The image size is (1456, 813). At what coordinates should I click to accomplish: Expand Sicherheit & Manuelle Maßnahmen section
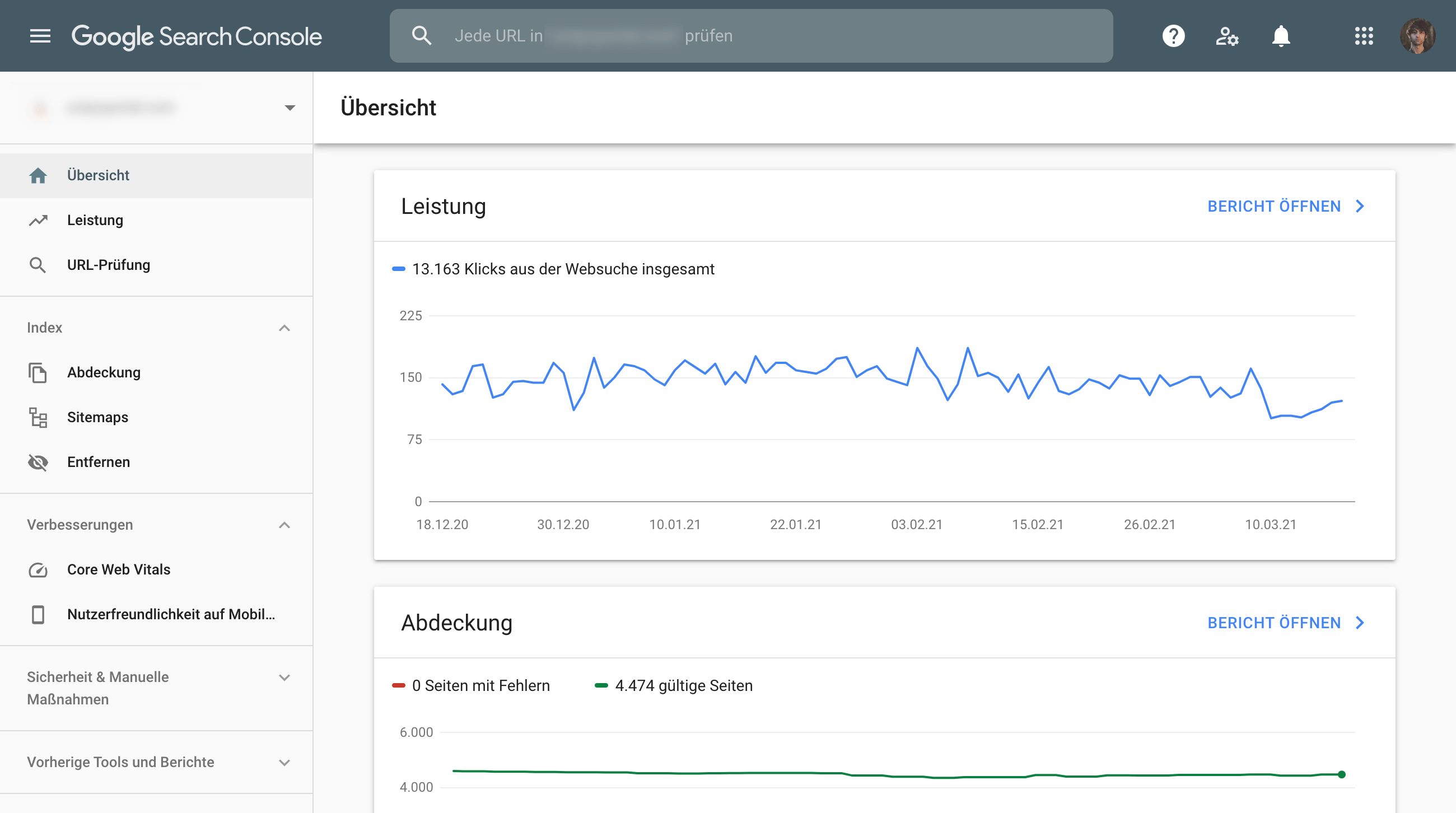[284, 677]
